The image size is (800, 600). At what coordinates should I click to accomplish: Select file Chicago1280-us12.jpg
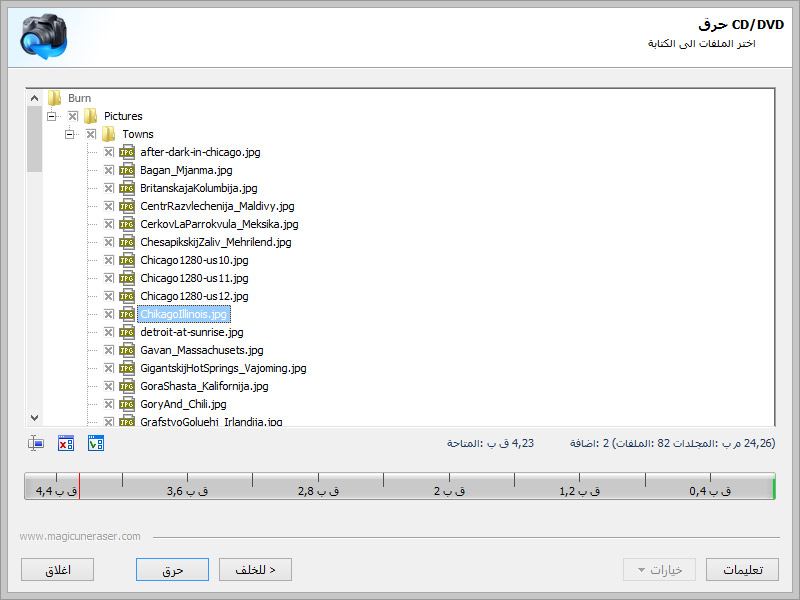(x=194, y=296)
